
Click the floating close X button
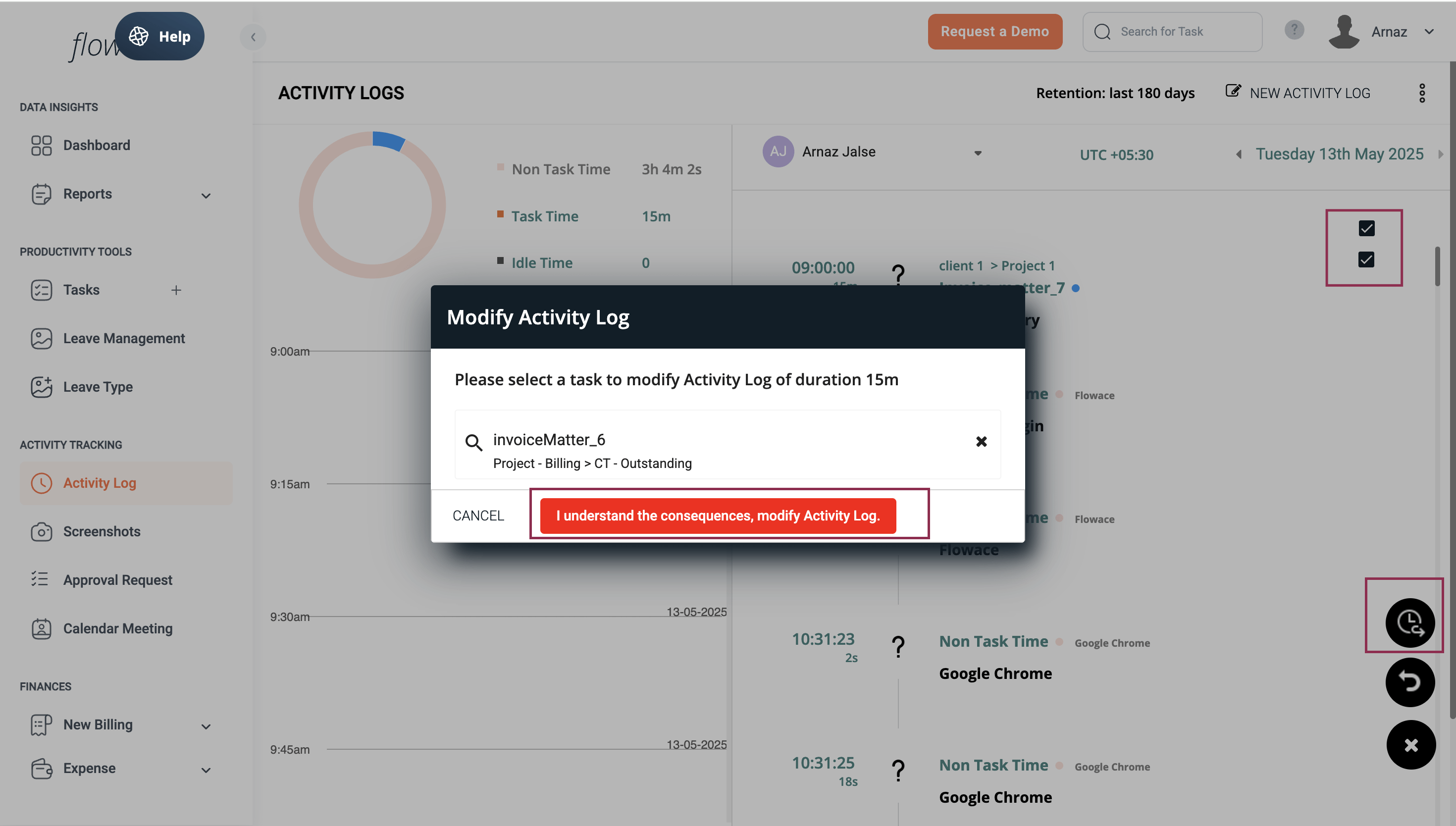tap(1410, 744)
